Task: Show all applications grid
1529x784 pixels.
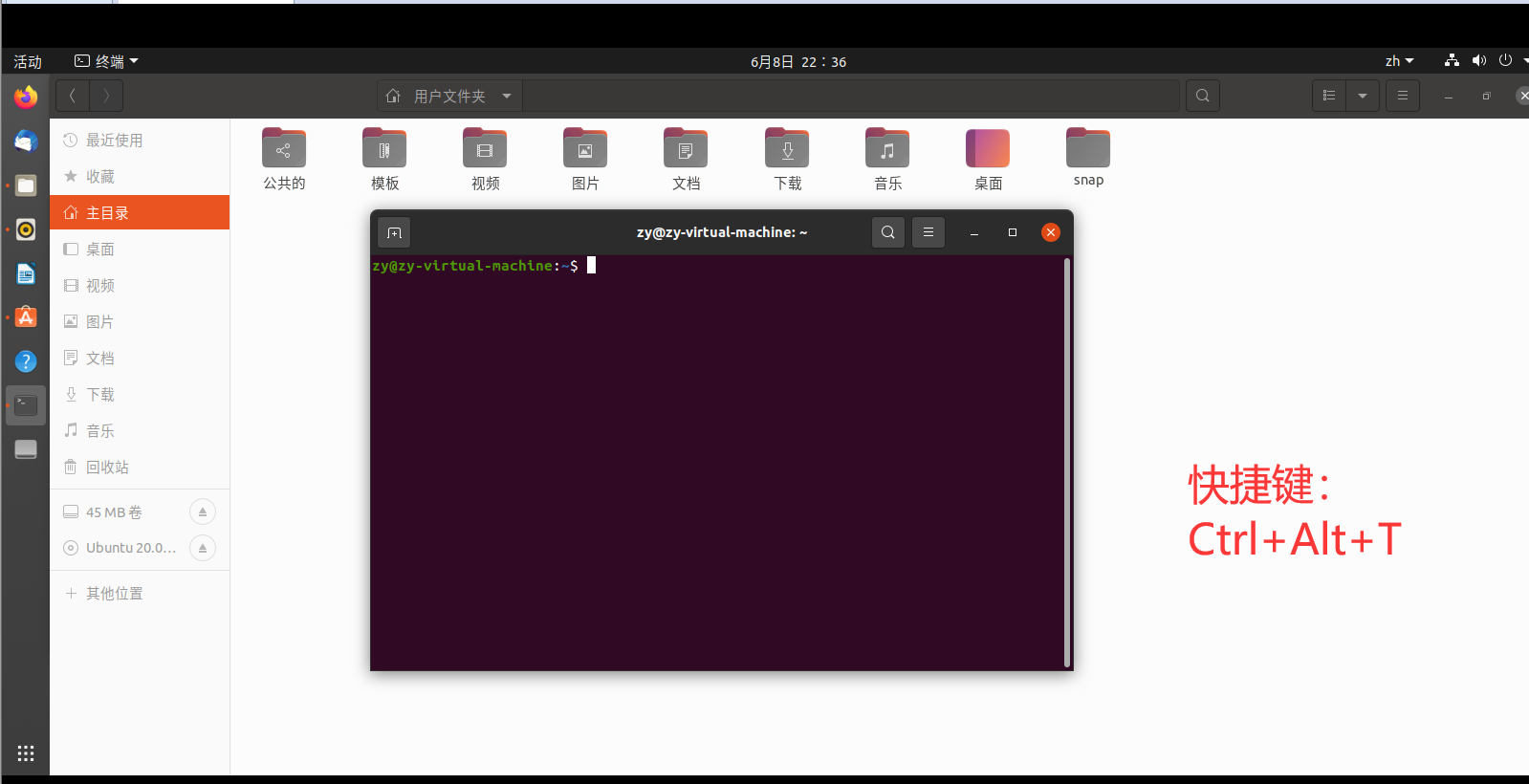Action: tap(26, 753)
